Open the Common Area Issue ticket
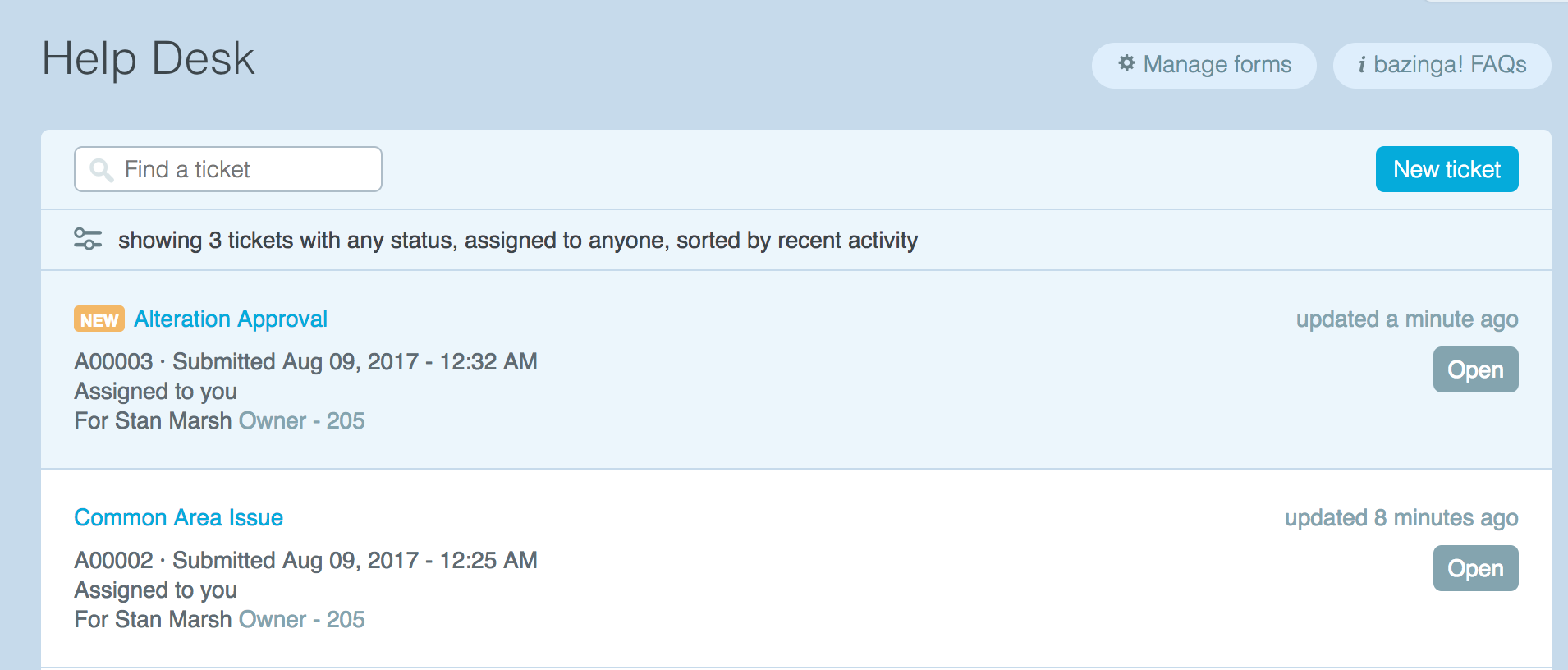 point(178,517)
